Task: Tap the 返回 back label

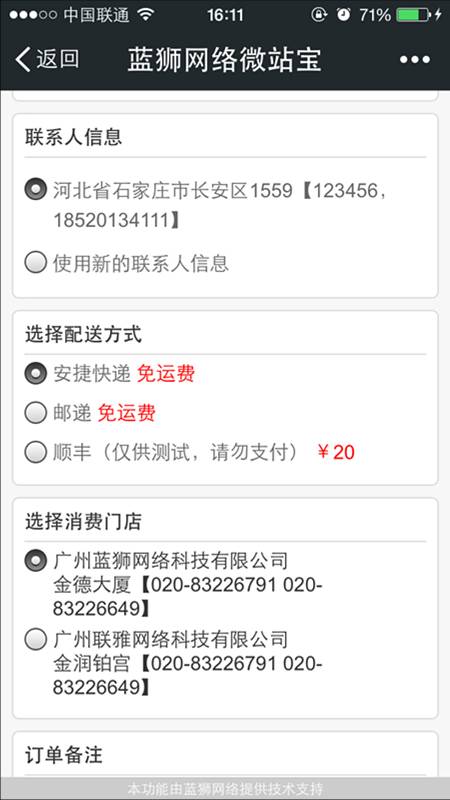Action: click(x=58, y=60)
